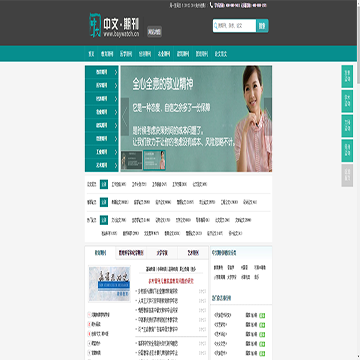This screenshot has width=360, height=360.
Task: Select the first item in the teal navigation bar
Action: click(91, 54)
